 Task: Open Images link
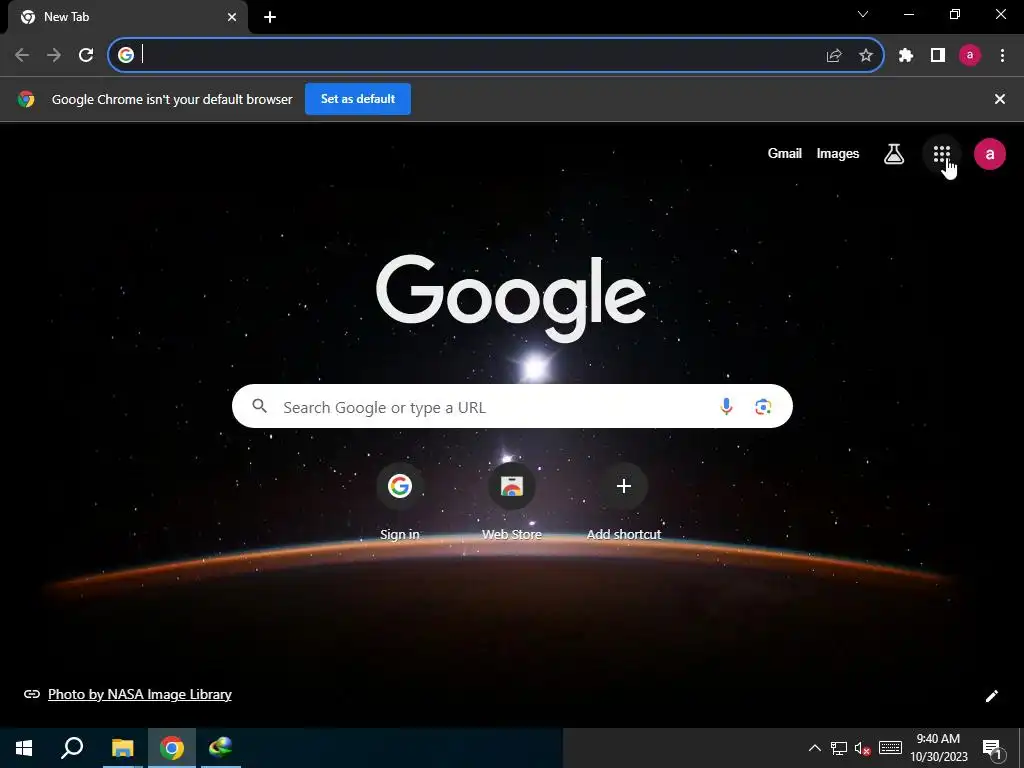point(838,153)
